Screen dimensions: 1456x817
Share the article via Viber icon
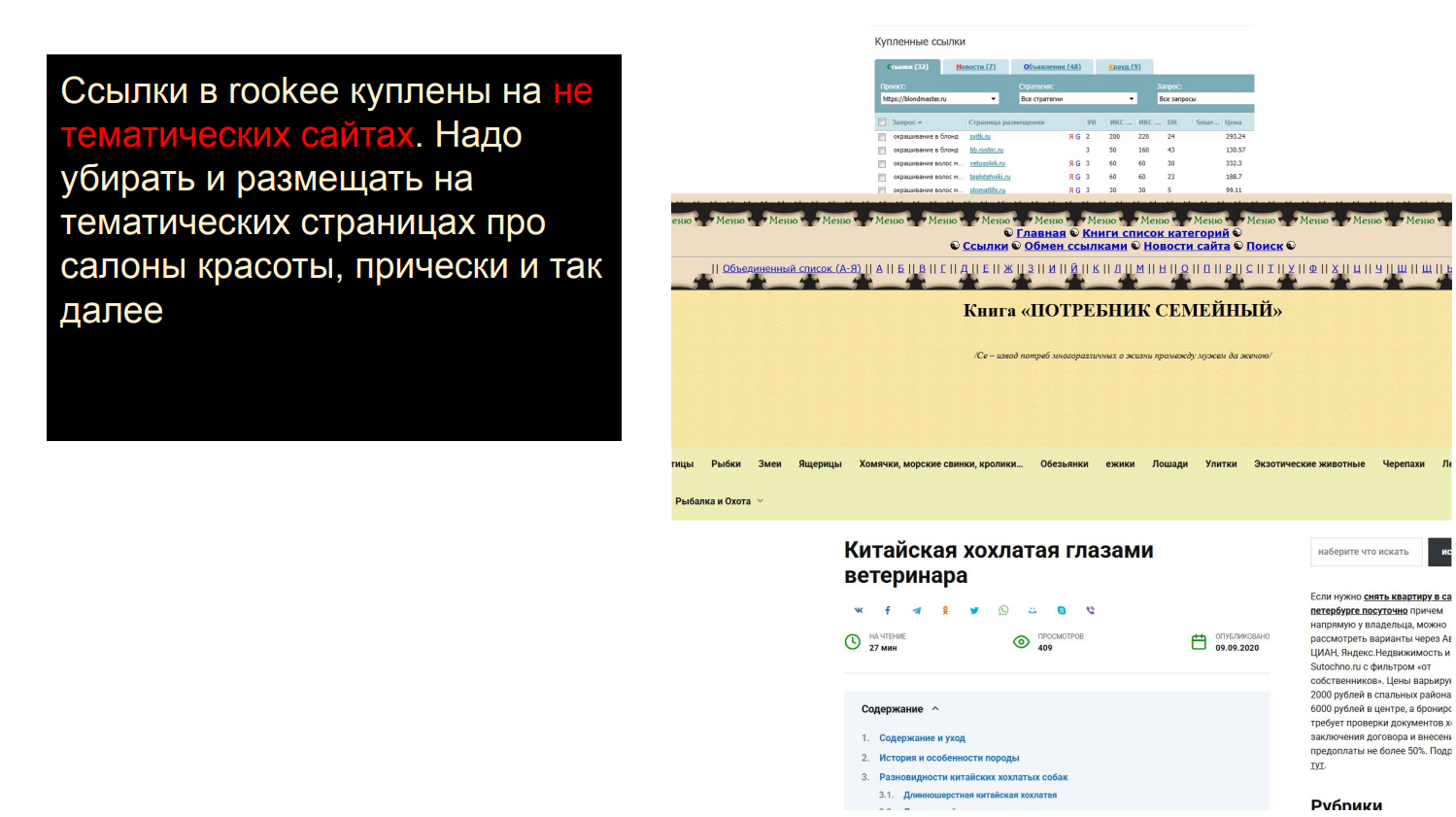pyautogui.click(x=1090, y=611)
